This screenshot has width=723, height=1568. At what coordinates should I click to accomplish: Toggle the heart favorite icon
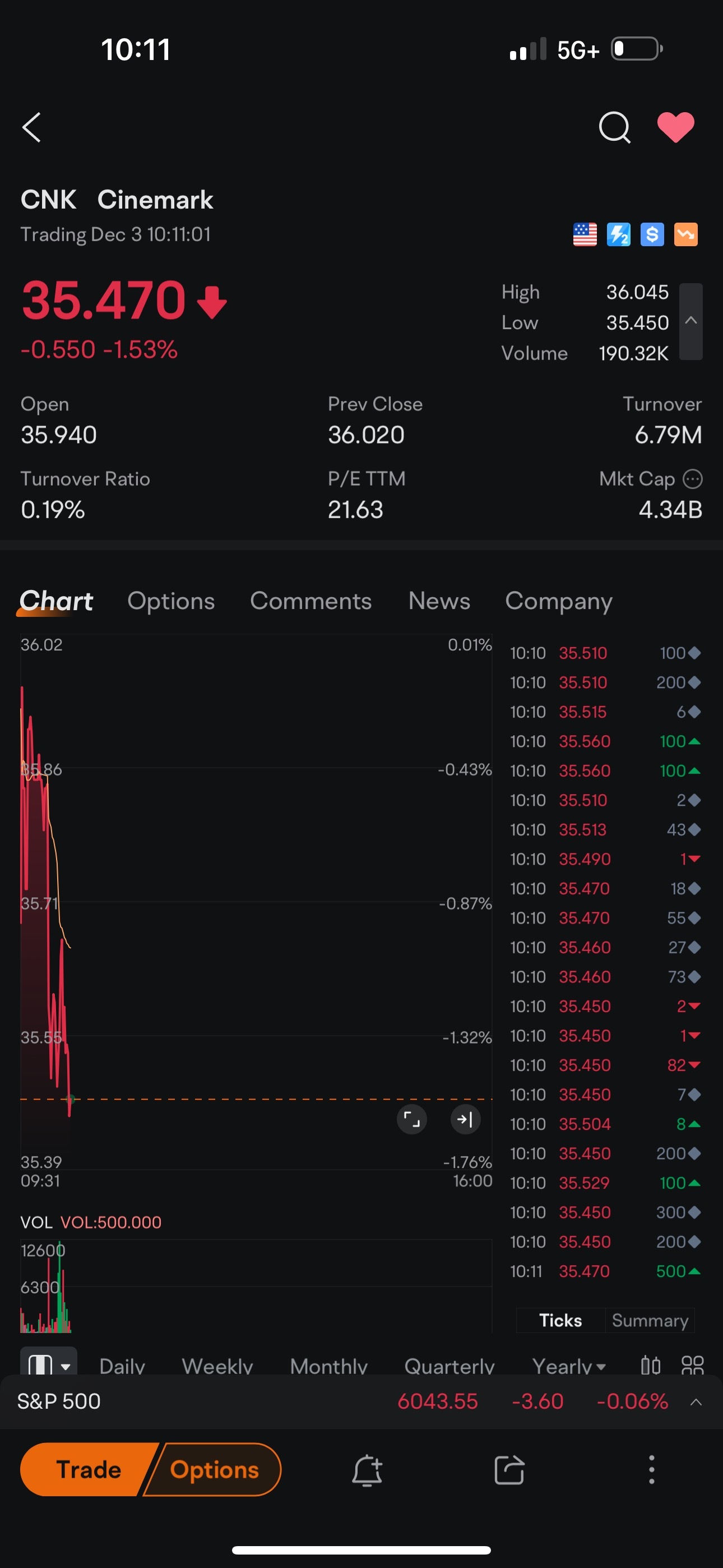point(675,127)
